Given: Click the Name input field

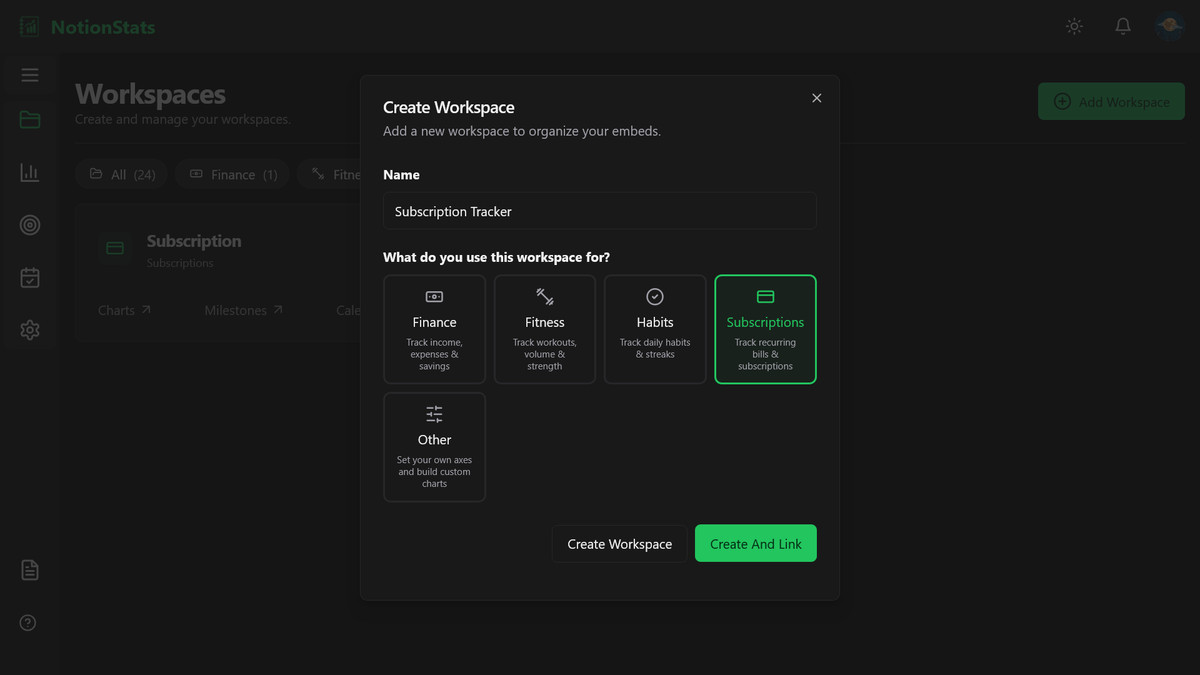Looking at the screenshot, I should coord(600,211).
